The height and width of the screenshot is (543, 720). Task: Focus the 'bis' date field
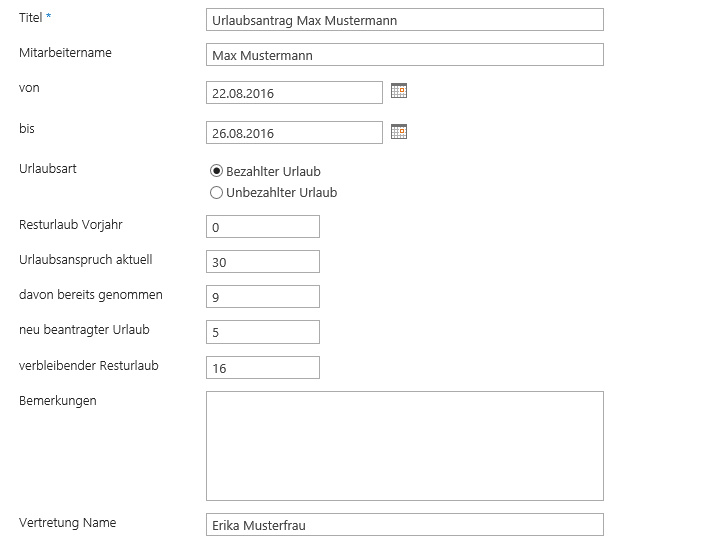[x=294, y=133]
